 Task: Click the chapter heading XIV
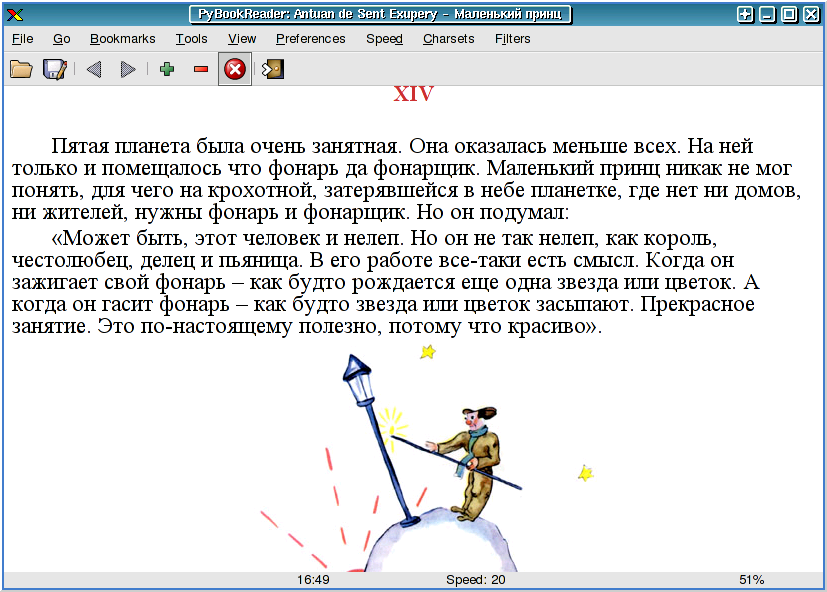(414, 94)
